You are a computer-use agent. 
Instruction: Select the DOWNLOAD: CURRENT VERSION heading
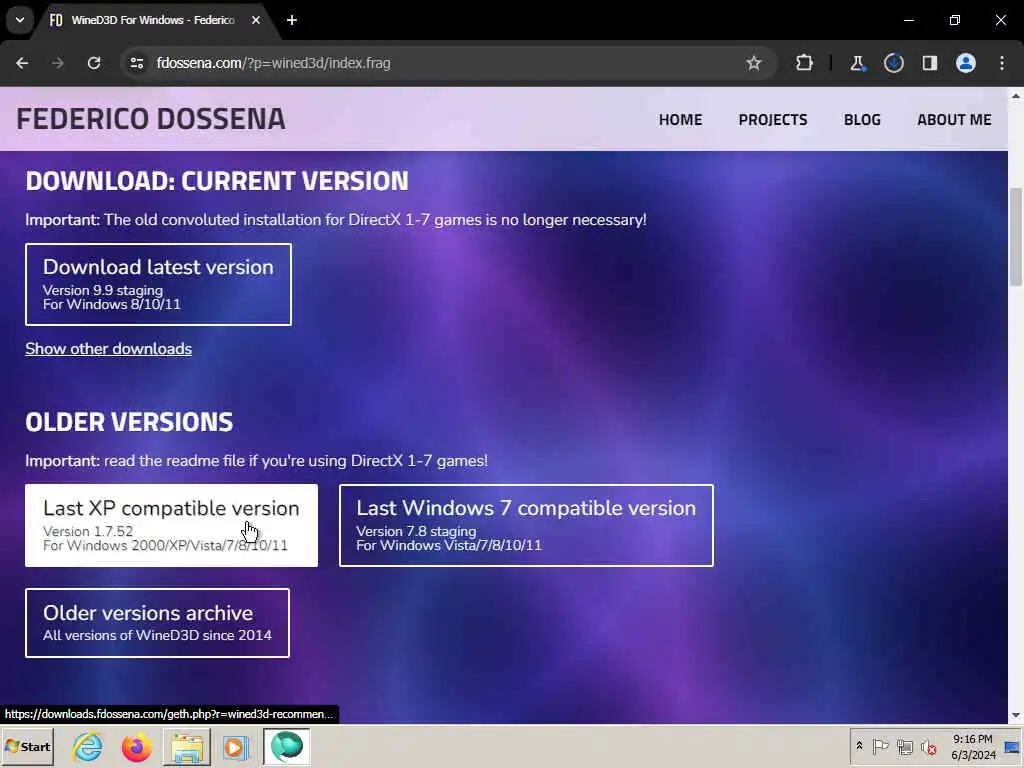point(217,181)
